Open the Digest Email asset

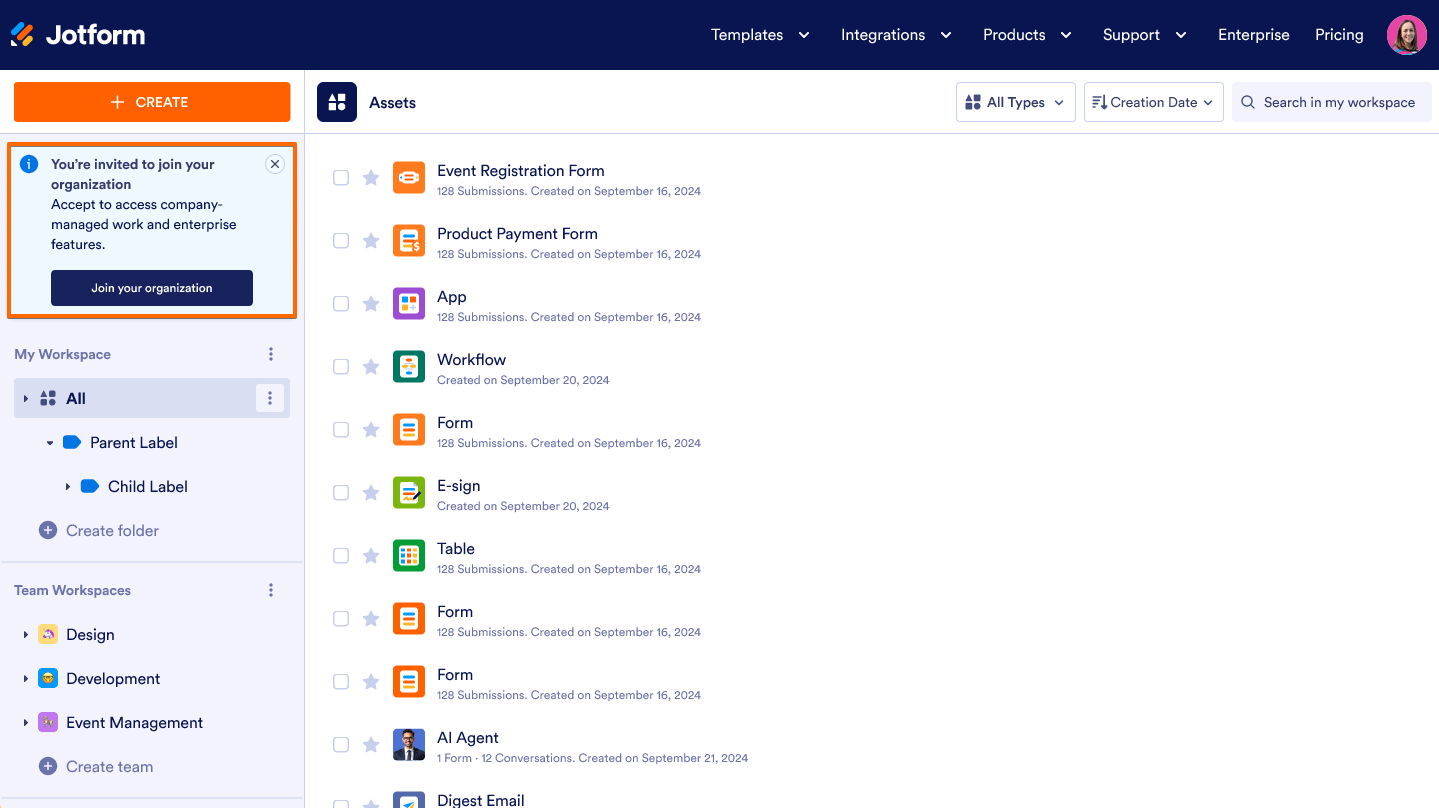point(481,800)
